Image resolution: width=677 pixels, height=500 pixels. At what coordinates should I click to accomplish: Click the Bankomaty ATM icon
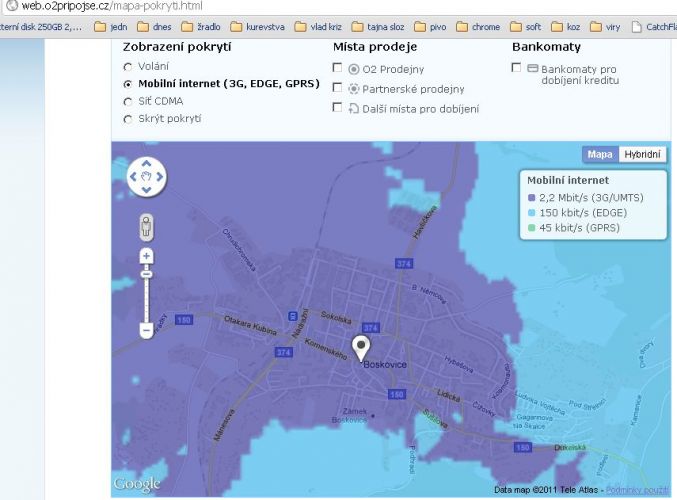(533, 68)
